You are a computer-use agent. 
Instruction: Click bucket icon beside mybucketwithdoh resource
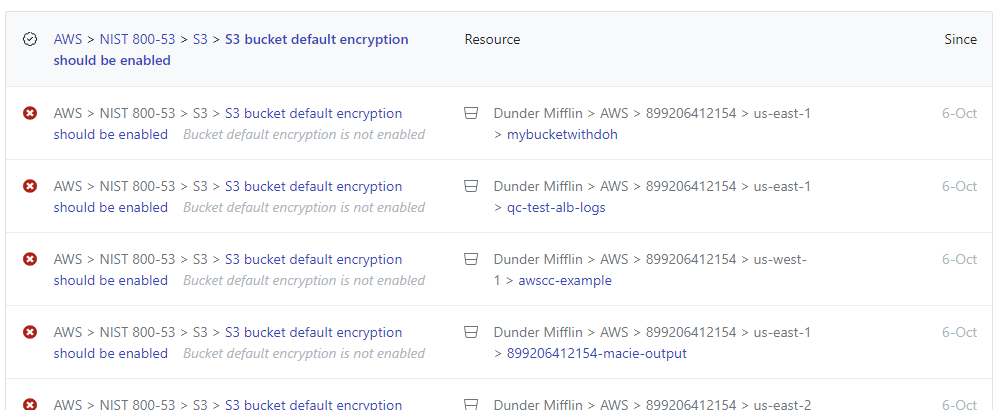[x=470, y=113]
